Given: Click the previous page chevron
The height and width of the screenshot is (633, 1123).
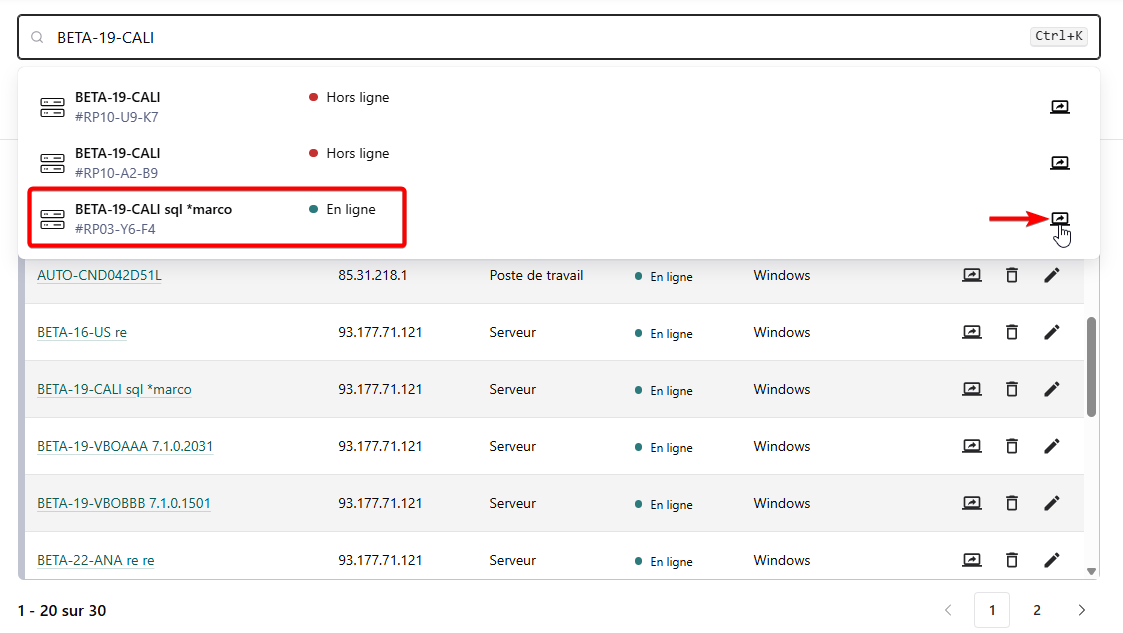Looking at the screenshot, I should point(948,609).
